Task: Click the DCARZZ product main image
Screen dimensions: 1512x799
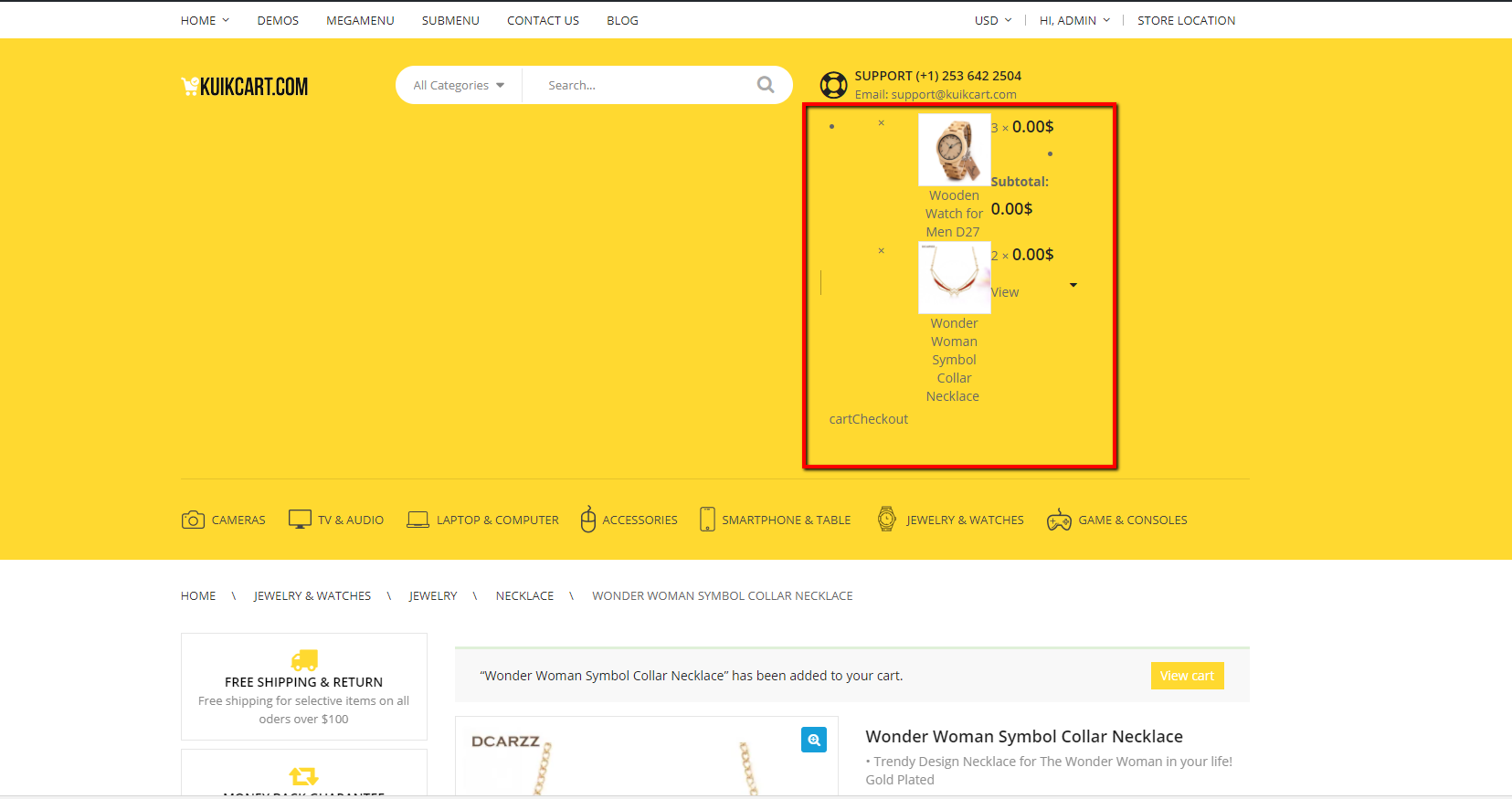Action: coord(646,758)
